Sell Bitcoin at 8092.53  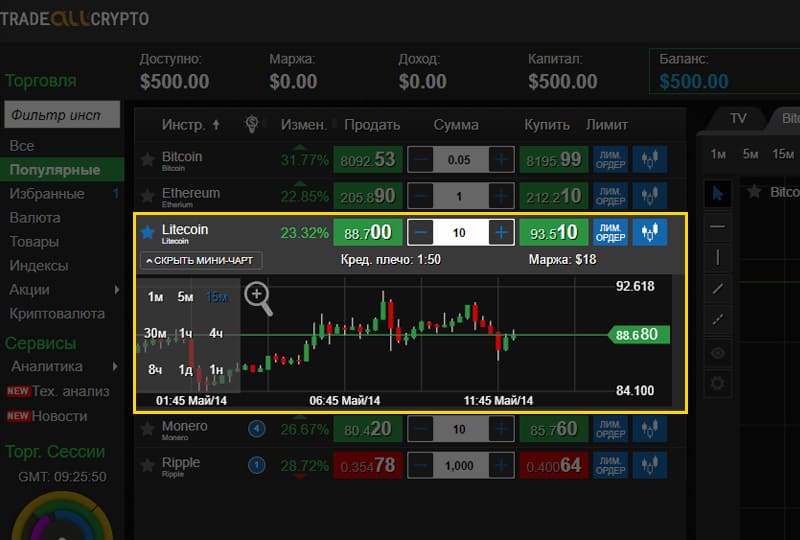368,160
